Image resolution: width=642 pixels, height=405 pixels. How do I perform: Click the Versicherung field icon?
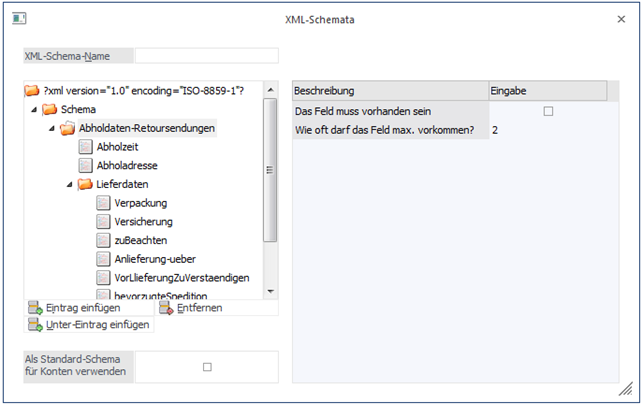(x=104, y=221)
